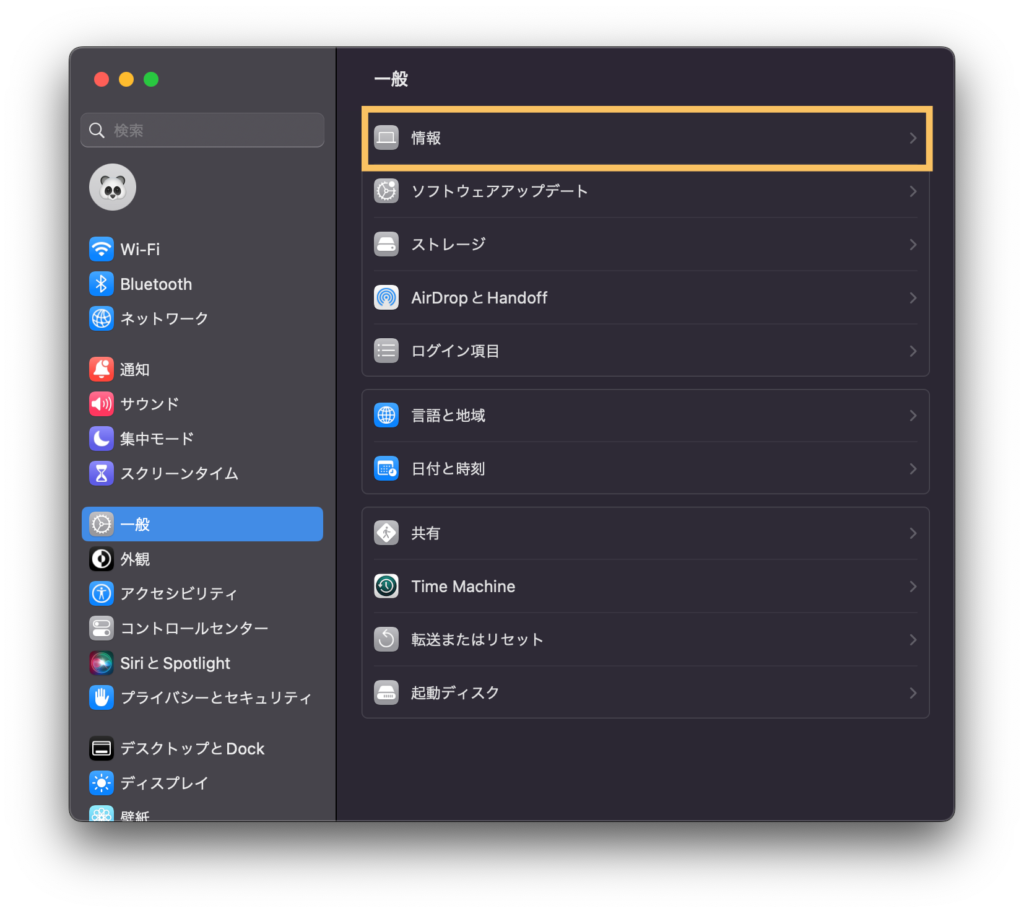1024x913 pixels.
Task: Select ネットワーク label in sidebar
Action: (x=164, y=319)
